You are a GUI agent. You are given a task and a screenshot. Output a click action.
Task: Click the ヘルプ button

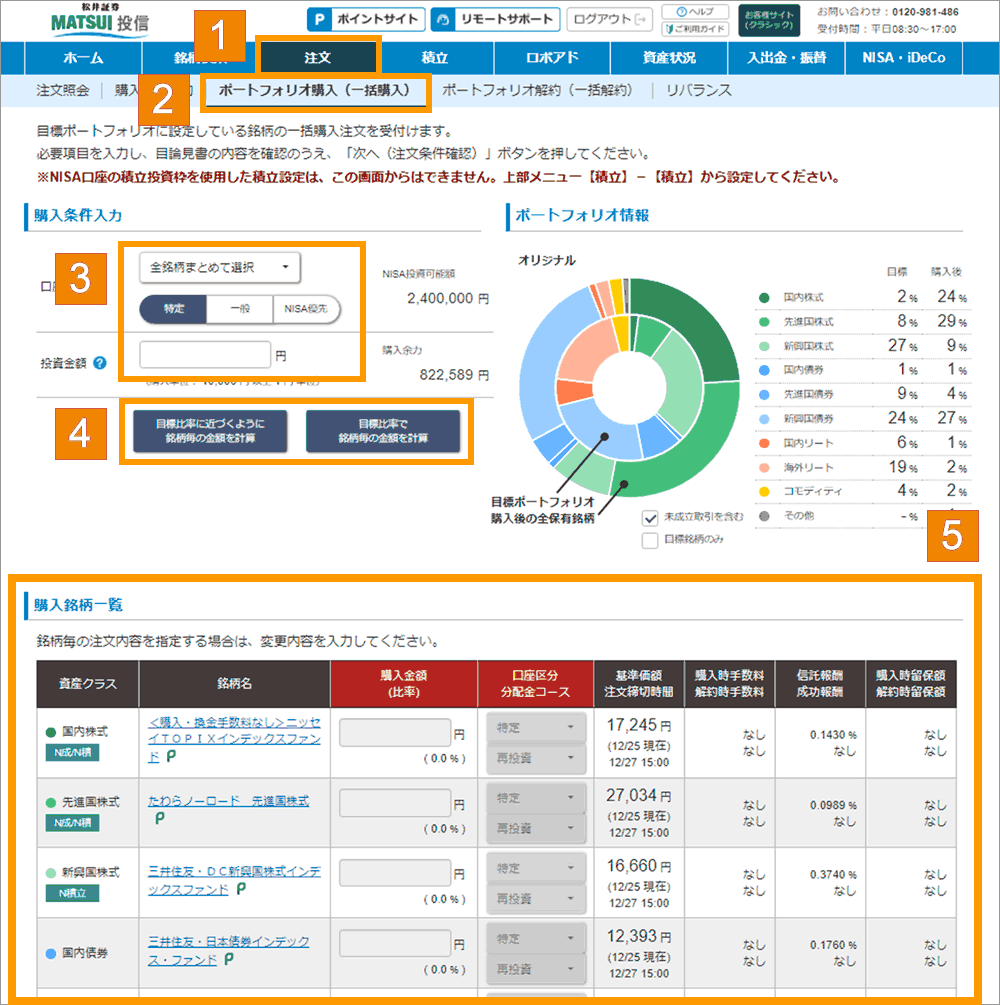[695, 12]
